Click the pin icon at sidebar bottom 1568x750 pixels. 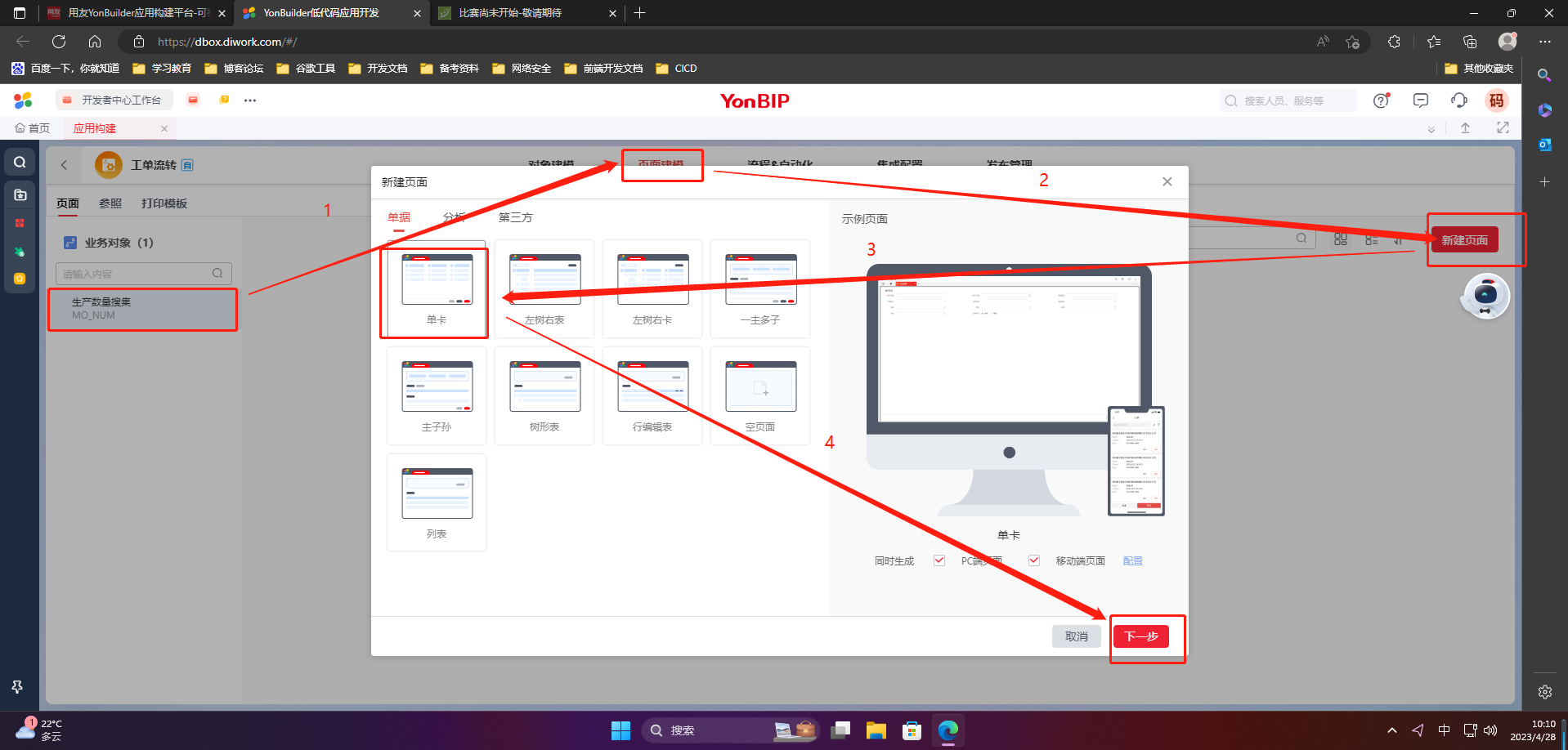[x=17, y=687]
